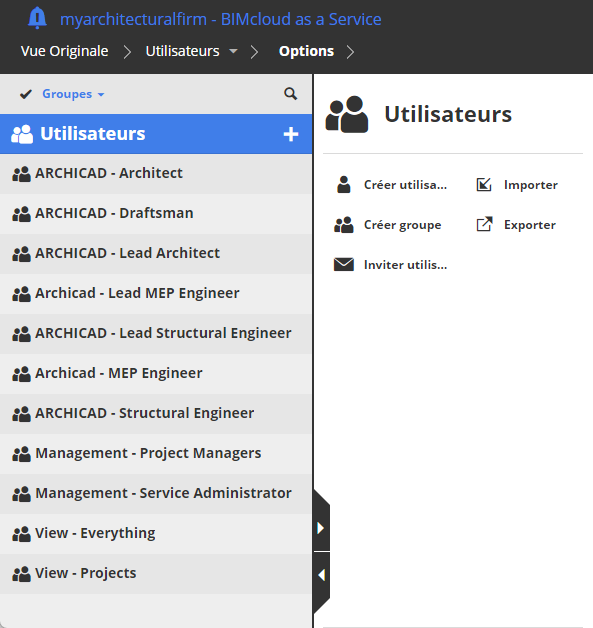Select ARCHICAD - Structural Engineer group

[x=156, y=414]
